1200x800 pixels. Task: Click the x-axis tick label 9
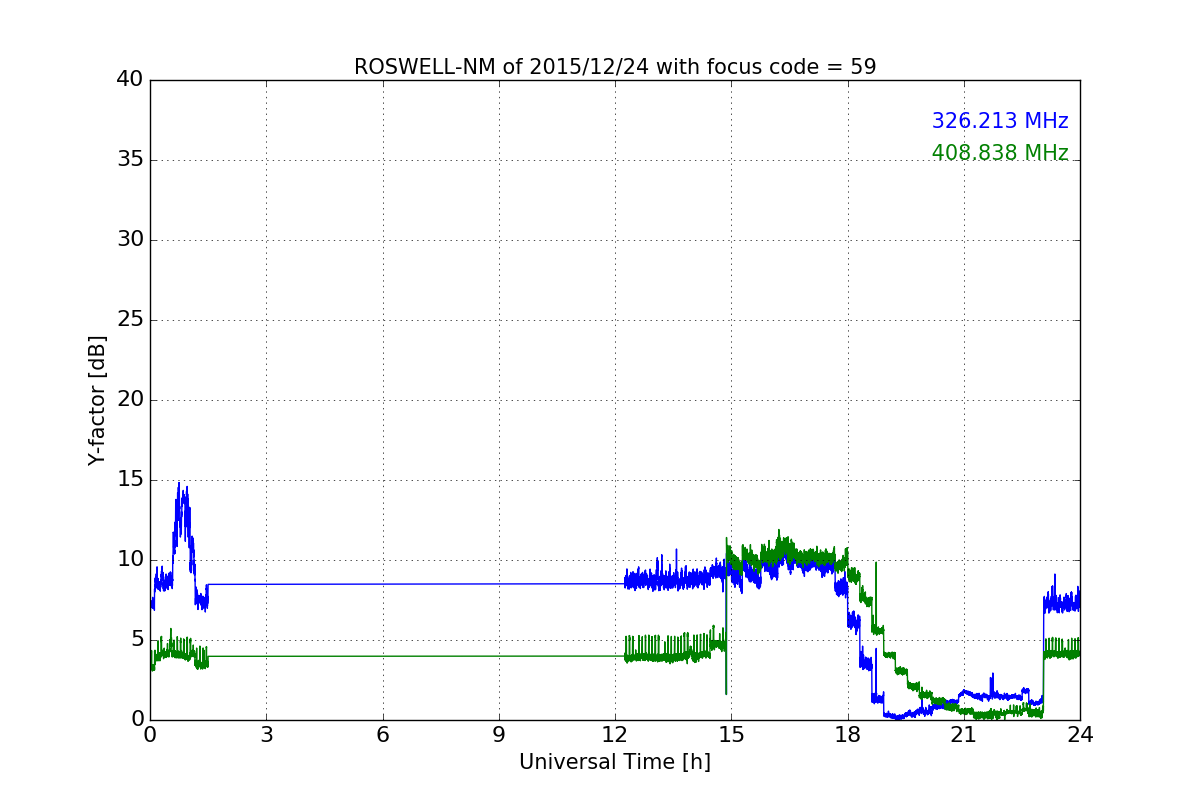click(499, 735)
